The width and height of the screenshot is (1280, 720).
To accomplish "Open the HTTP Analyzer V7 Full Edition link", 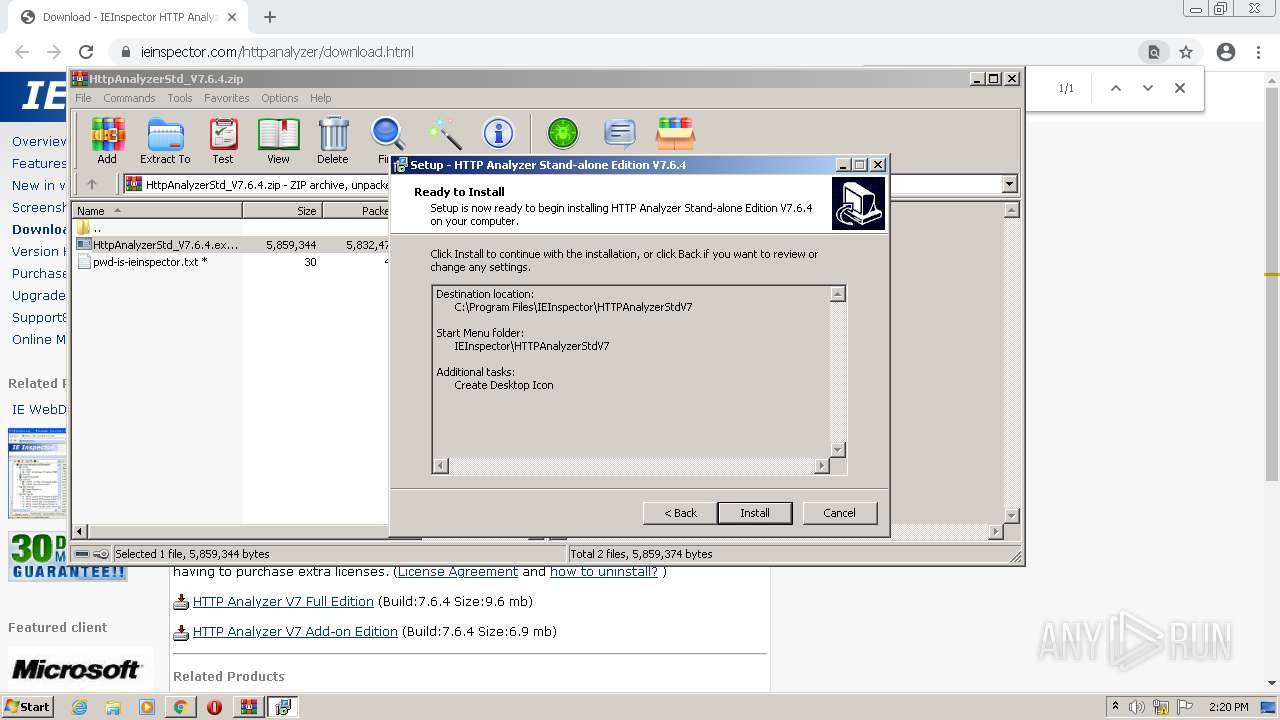I will tap(283, 602).
